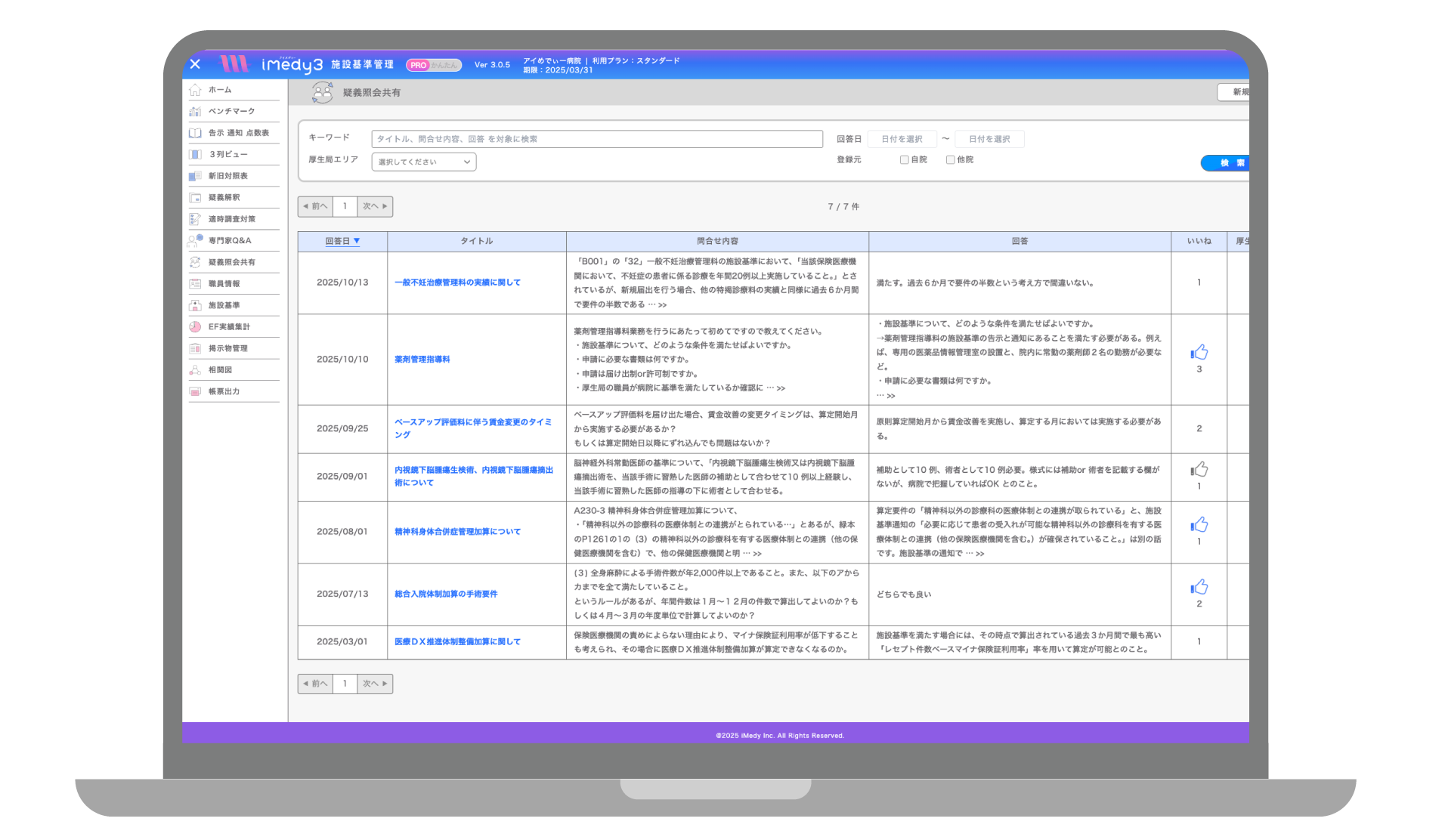
Task: Click the 帳票出力 printer icon
Action: click(x=195, y=391)
